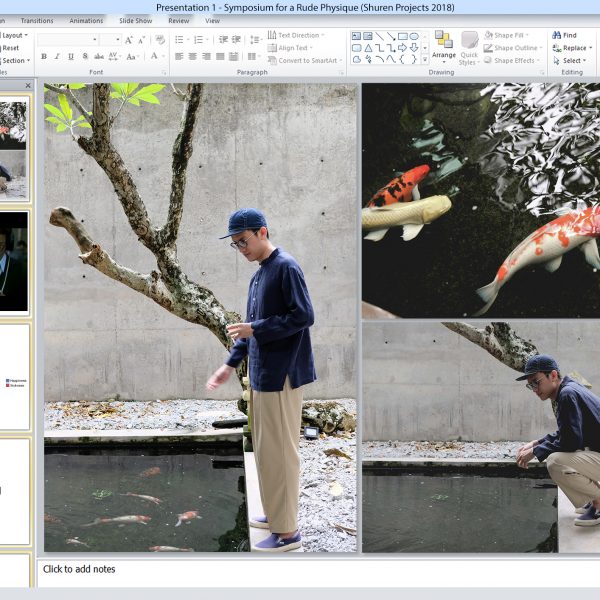Screen dimensions: 600x600
Task: Open the Slide Show tab
Action: (x=136, y=20)
